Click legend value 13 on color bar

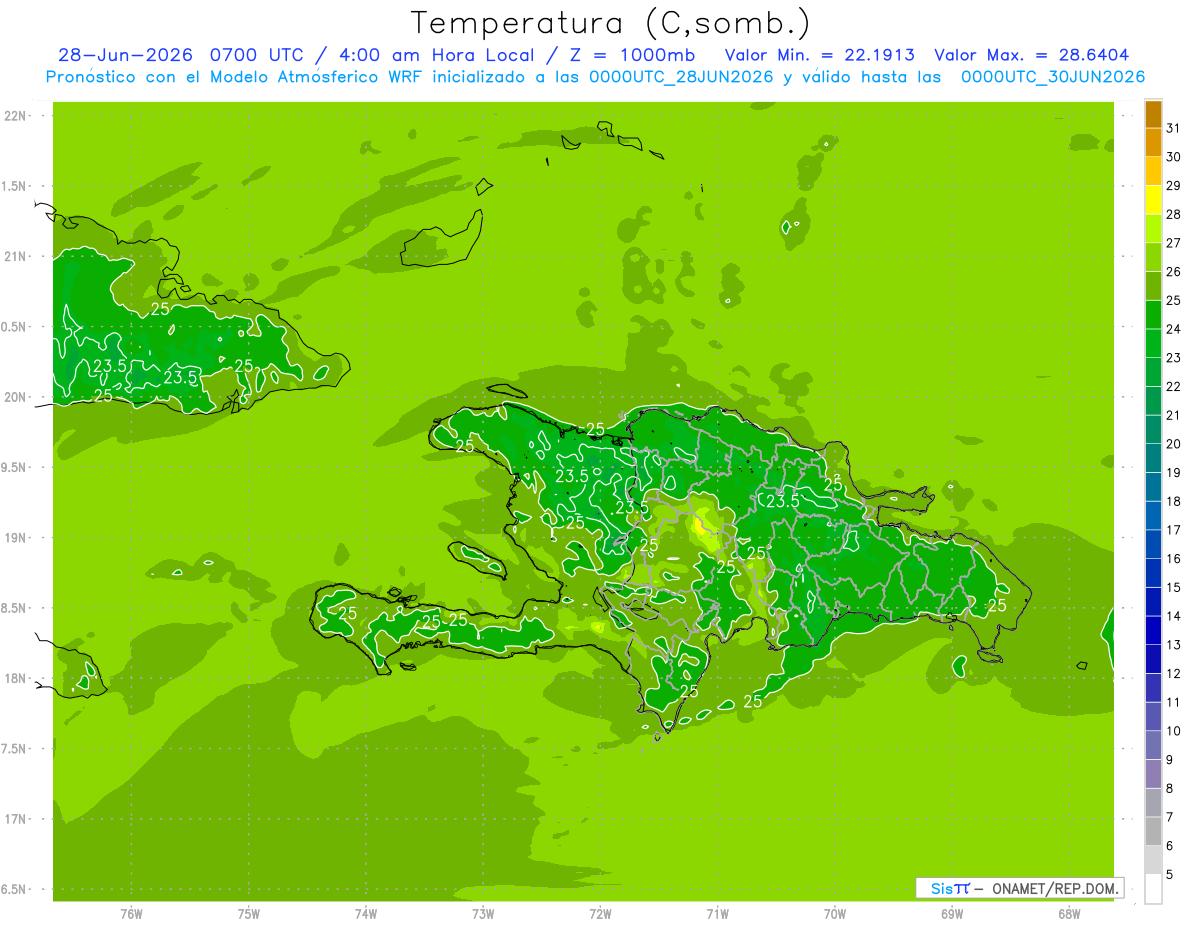click(1173, 645)
